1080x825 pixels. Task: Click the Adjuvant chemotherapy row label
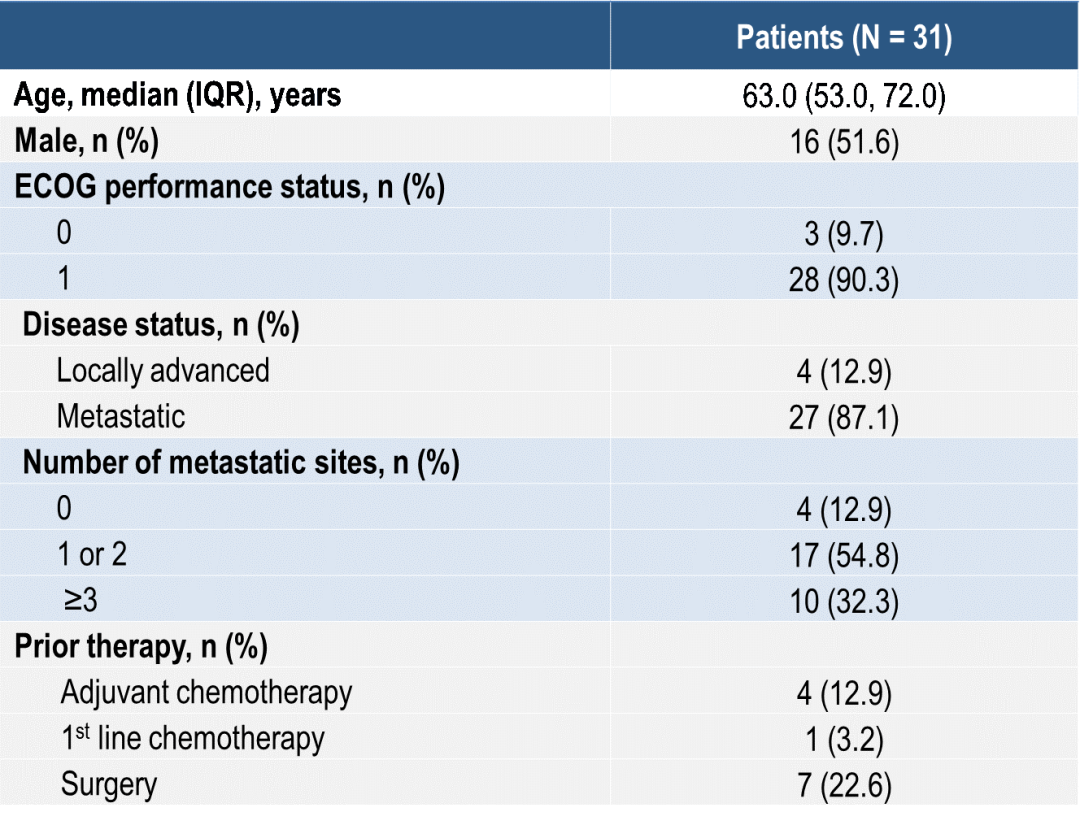(206, 693)
